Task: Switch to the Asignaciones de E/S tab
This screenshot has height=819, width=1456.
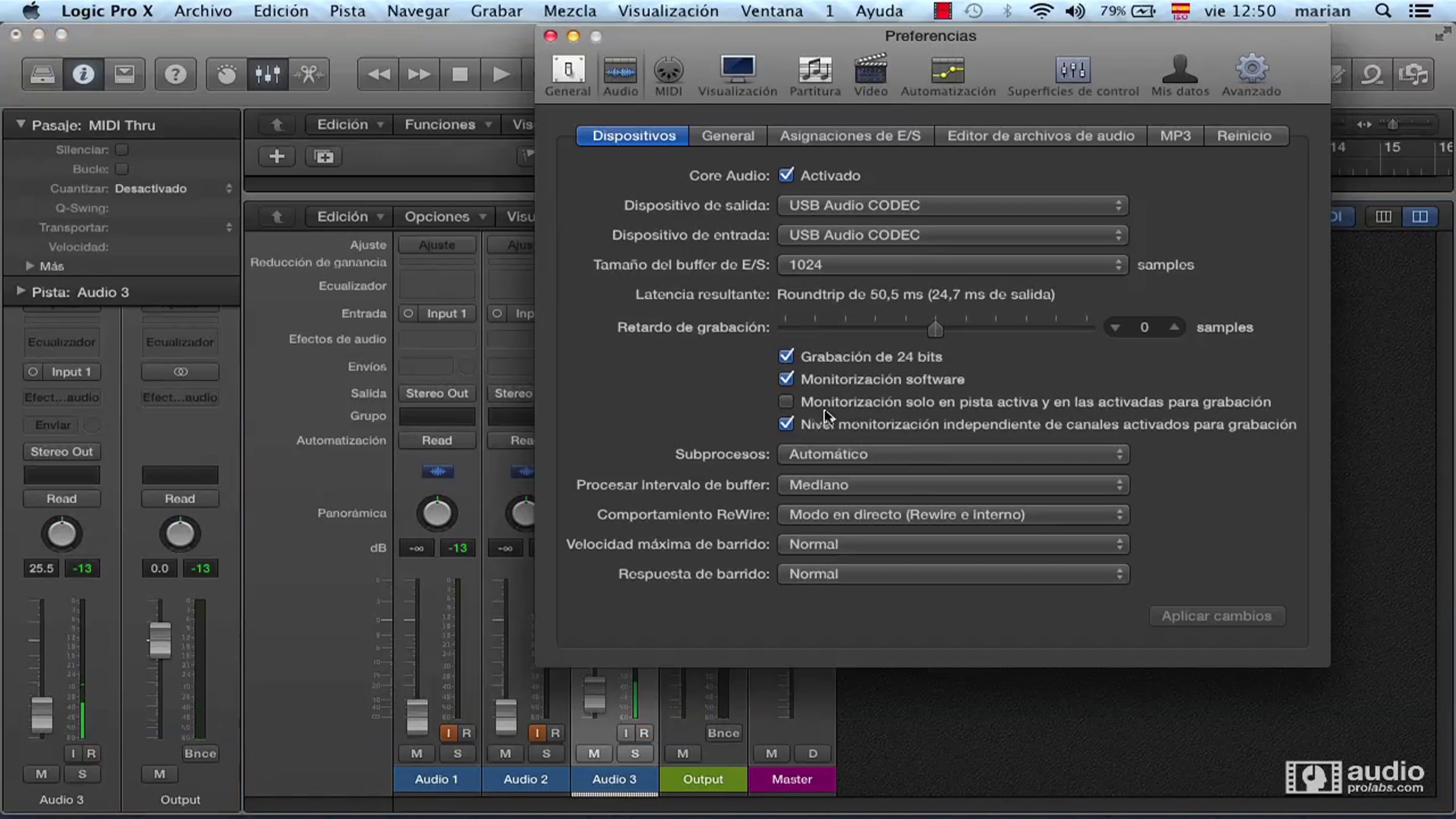Action: pos(850,136)
